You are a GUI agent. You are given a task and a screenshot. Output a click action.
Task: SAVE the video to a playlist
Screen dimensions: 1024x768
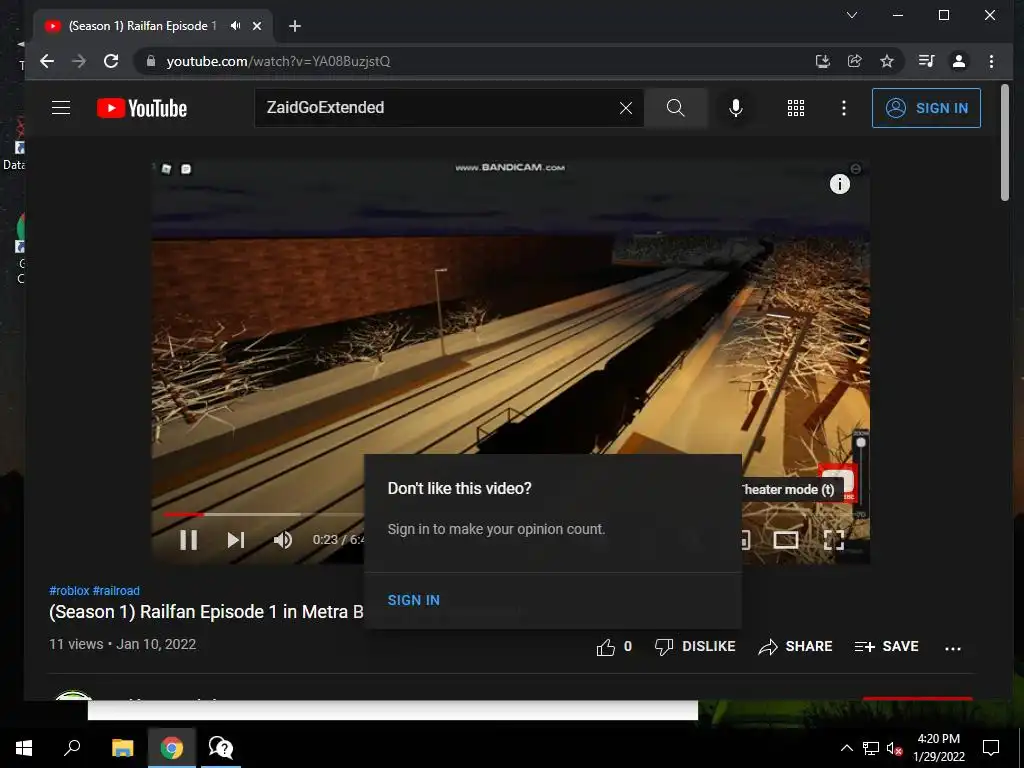pos(886,647)
